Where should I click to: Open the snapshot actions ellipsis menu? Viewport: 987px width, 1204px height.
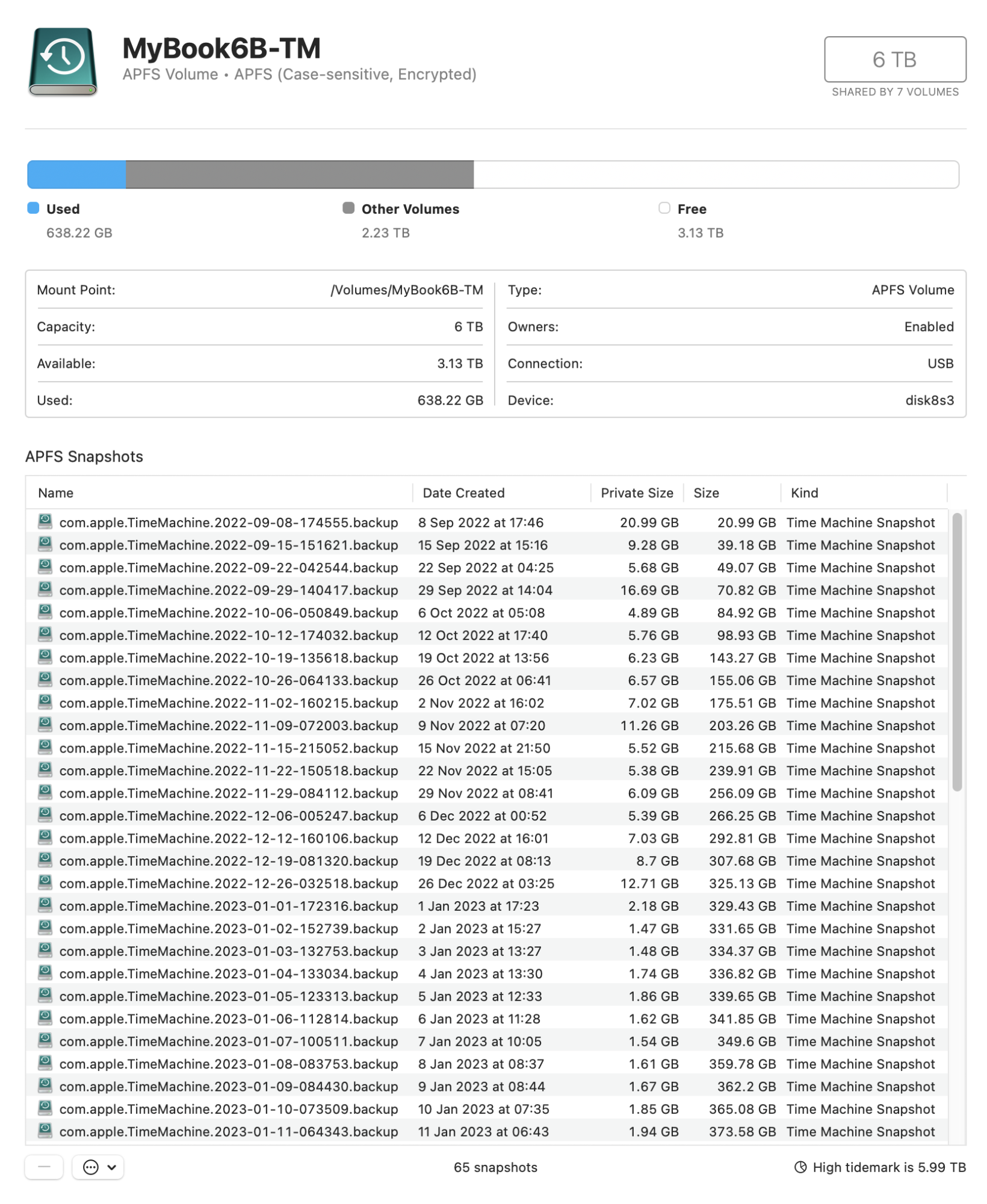[90, 1167]
